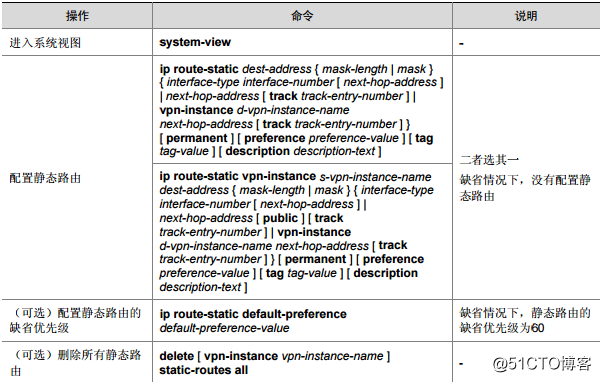The height and width of the screenshot is (382, 601).
Task: Click static-routes all command text
Action: (x=204, y=370)
